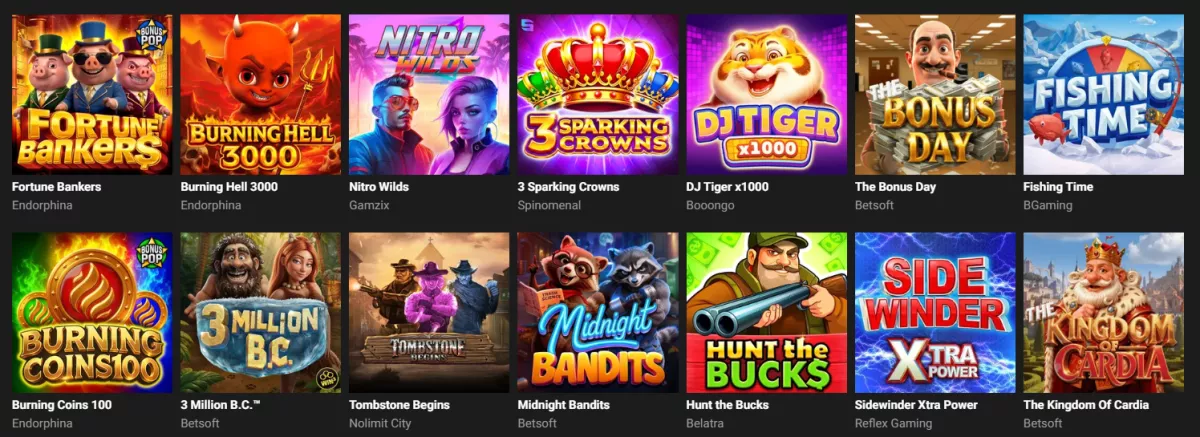The image size is (1200, 437).
Task: Click the Nolimit City provider text
Action: [x=379, y=423]
